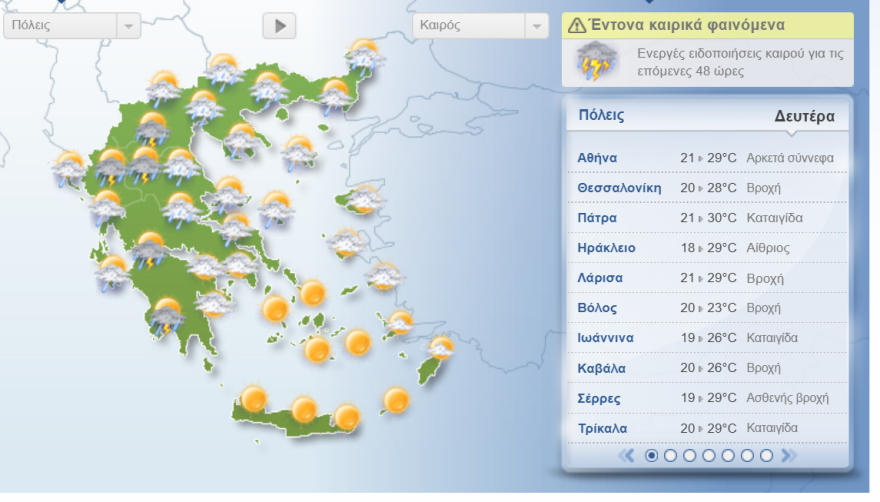Select the last page radio dot
This screenshot has height=502, width=880.
(x=766, y=456)
